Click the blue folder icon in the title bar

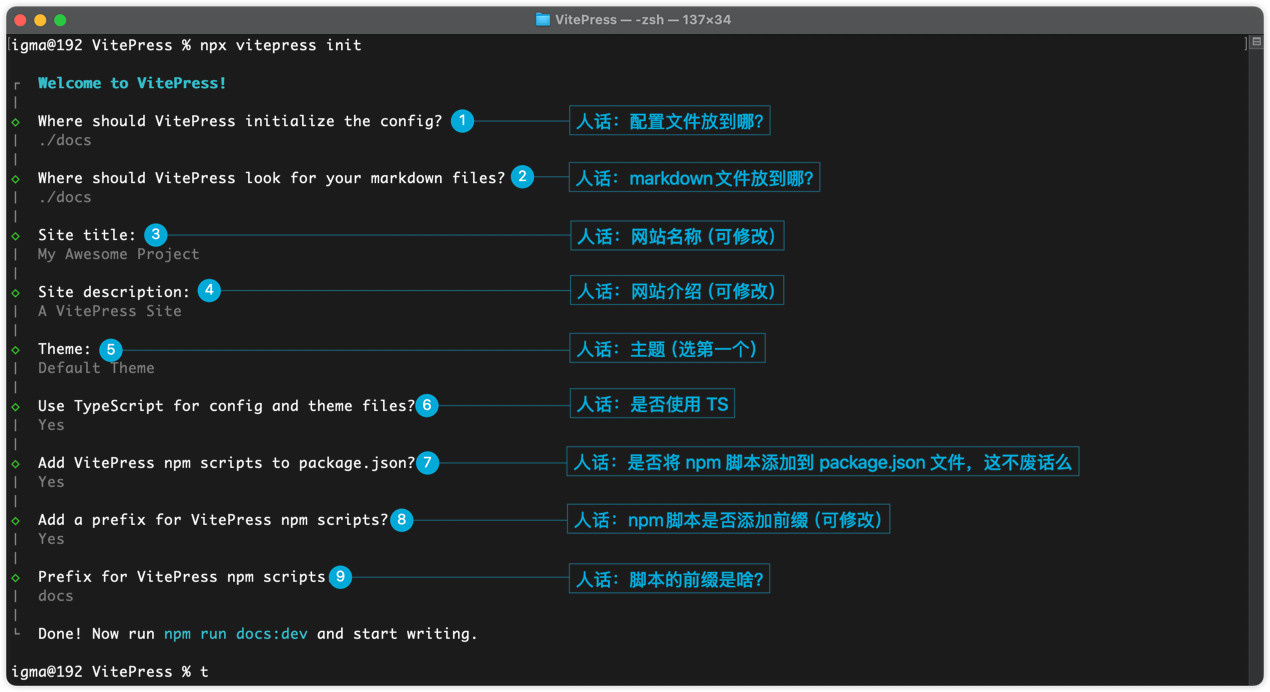point(542,19)
